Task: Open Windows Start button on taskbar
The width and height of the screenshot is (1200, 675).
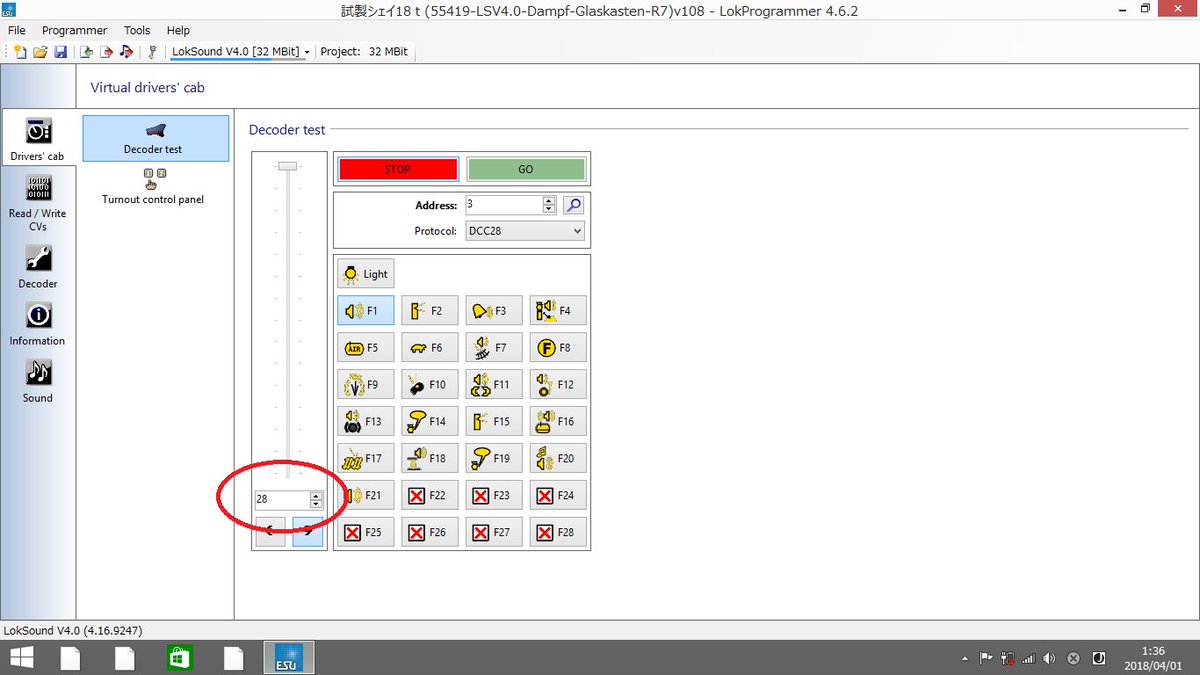Action: [21, 658]
